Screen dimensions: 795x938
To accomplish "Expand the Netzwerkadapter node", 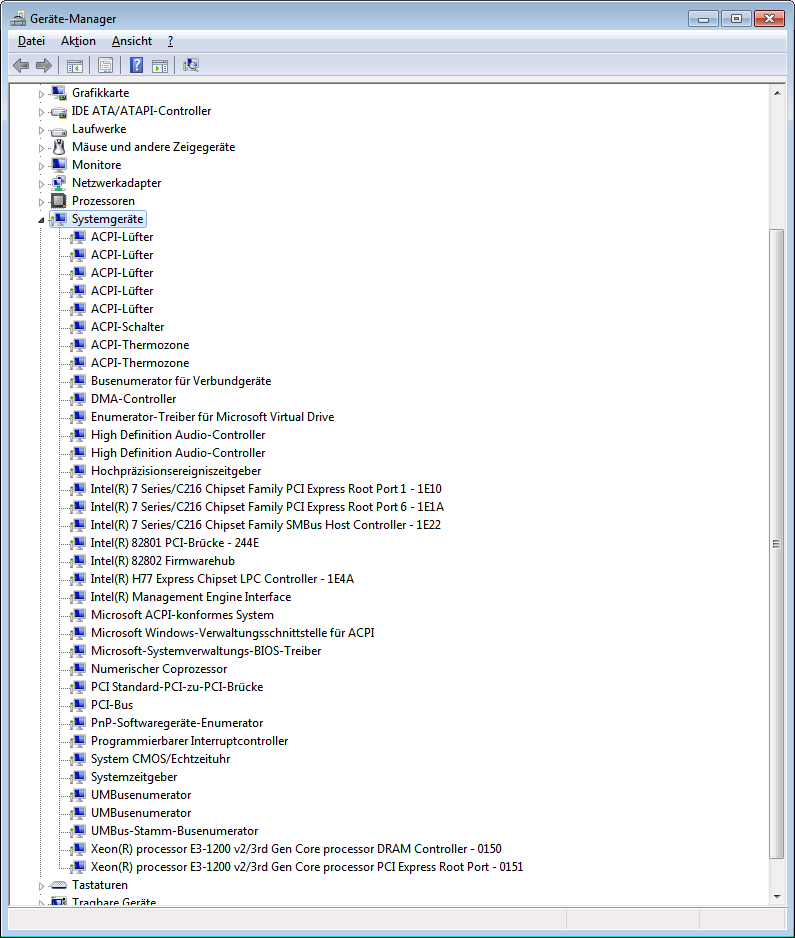I will [41, 184].
